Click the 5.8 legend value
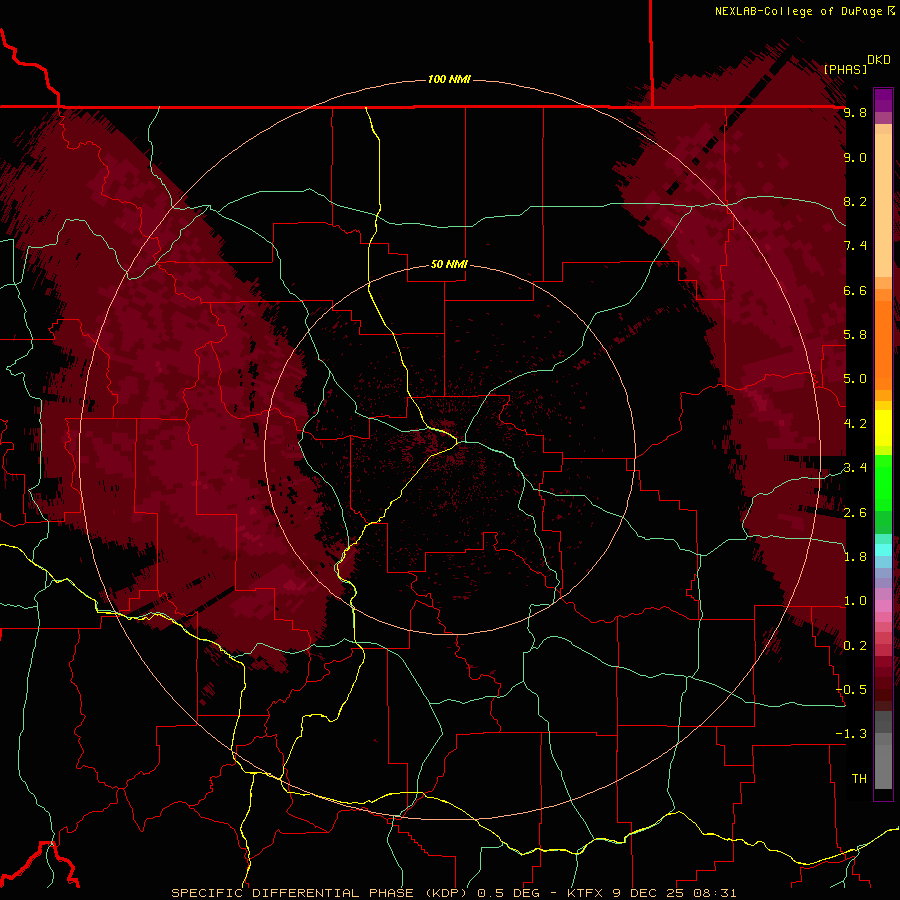The width and height of the screenshot is (900, 900). point(855,335)
